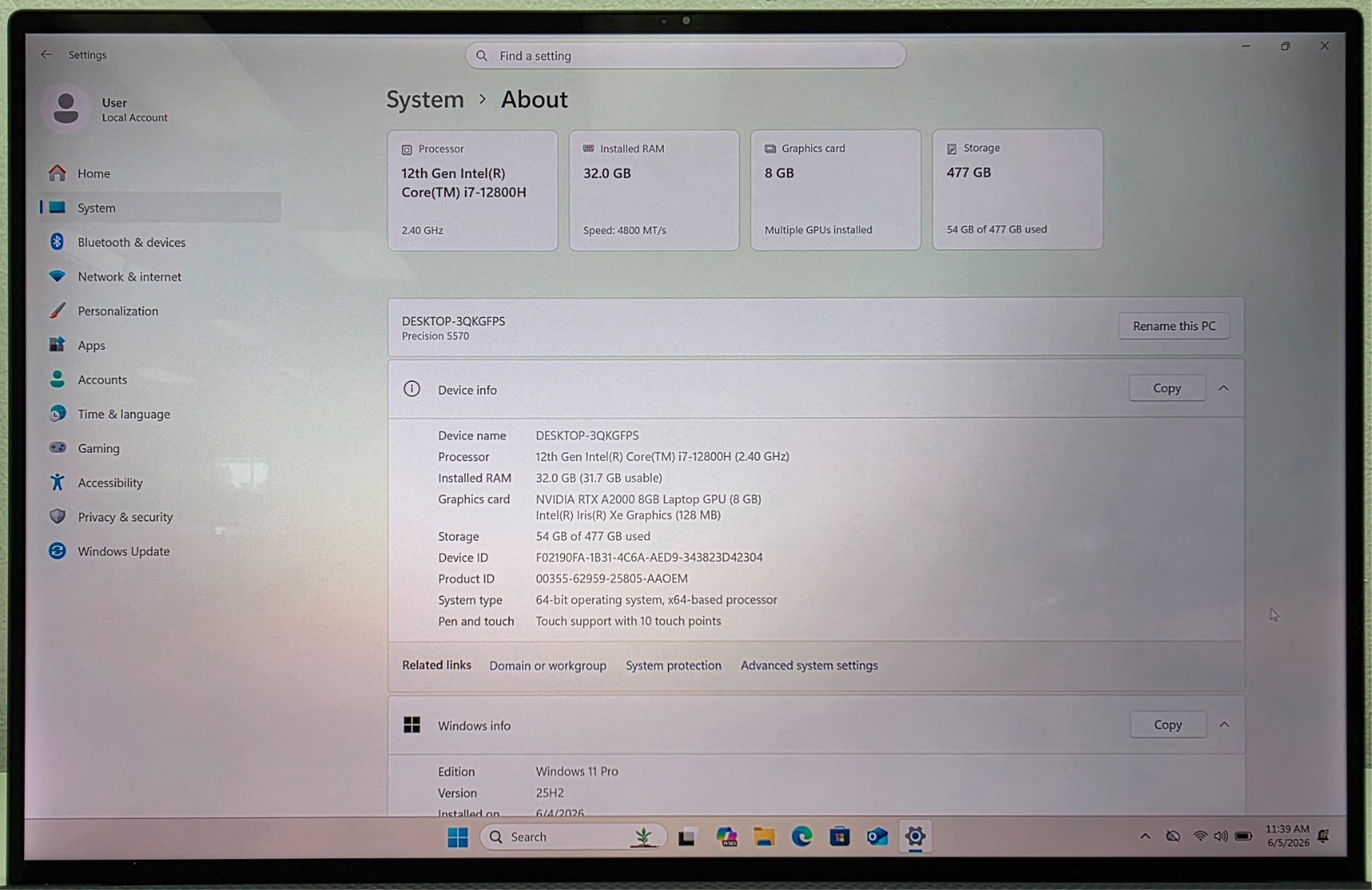Open the clock showing 11:39 AM
Image resolution: width=1372 pixels, height=890 pixels.
[x=1288, y=836]
